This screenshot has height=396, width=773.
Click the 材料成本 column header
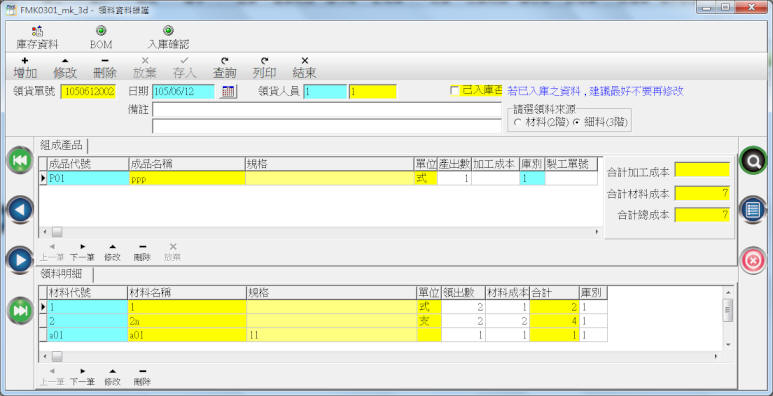(x=507, y=292)
